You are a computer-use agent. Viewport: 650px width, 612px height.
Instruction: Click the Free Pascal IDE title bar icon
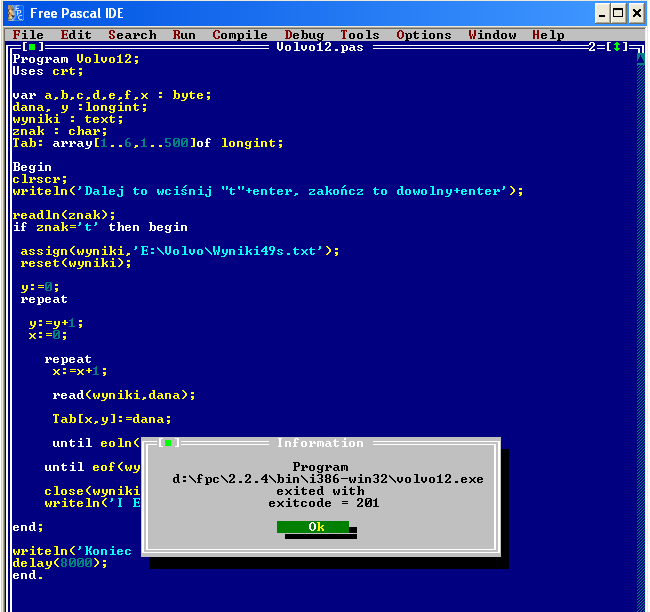coord(16,13)
